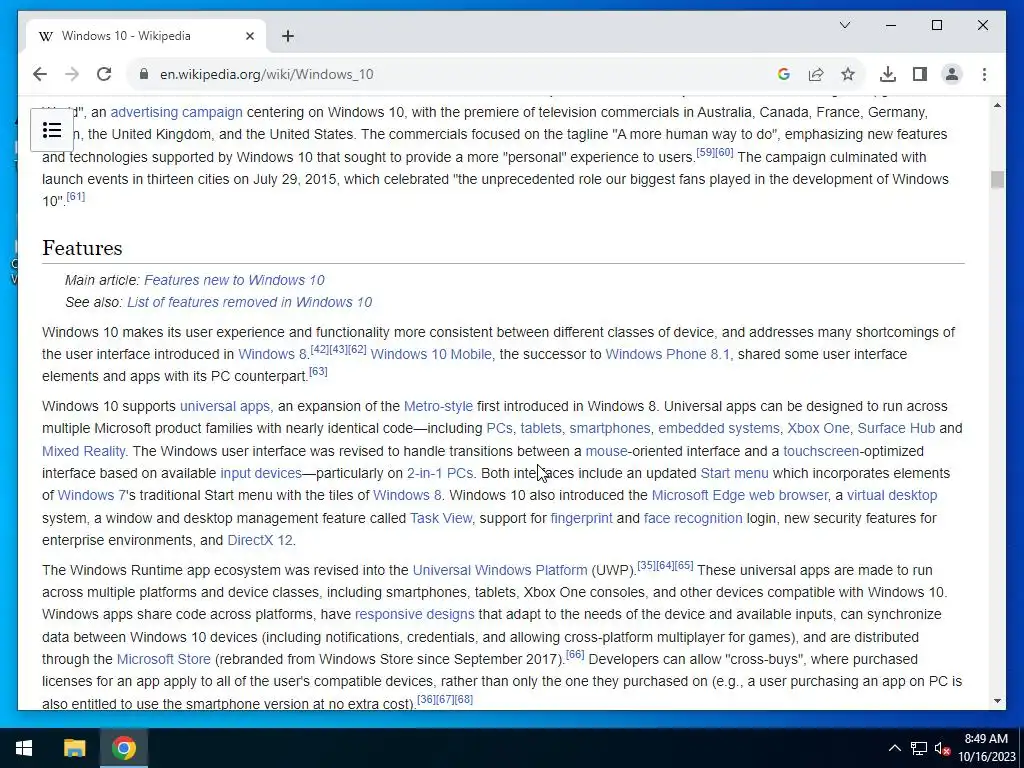Toggle Chrome side panel

click(920, 74)
